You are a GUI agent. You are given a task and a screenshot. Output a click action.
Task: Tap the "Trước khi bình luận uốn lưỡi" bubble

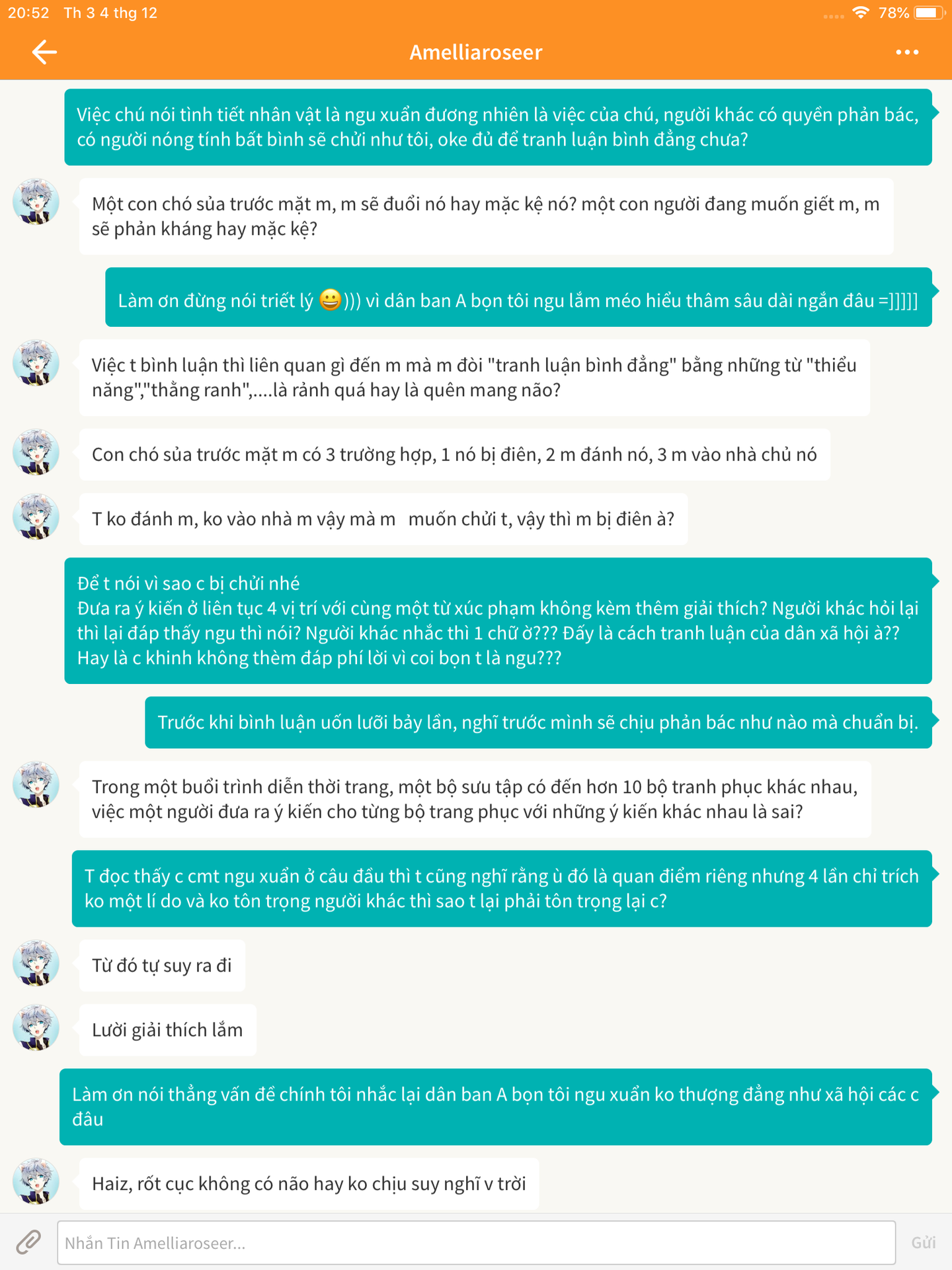[537, 722]
